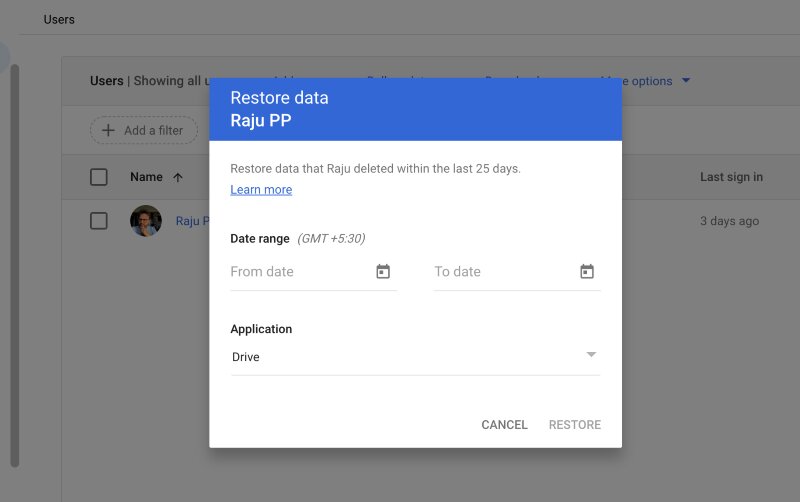Image resolution: width=800 pixels, height=502 pixels.
Task: Click the Last sign in column header
Action: pos(731,177)
